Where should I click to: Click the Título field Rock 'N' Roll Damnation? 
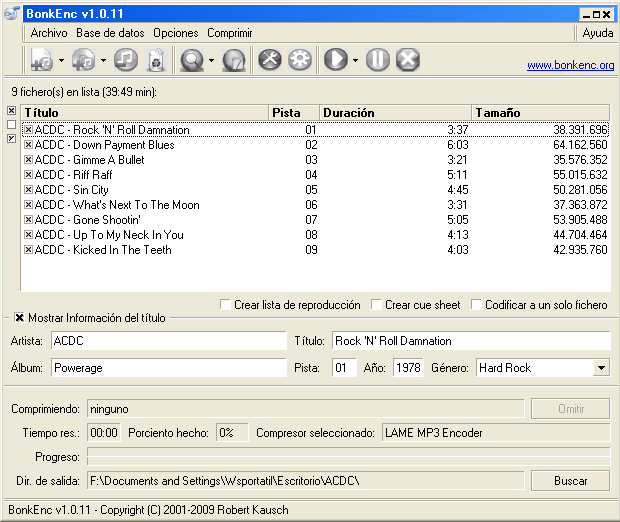click(471, 341)
